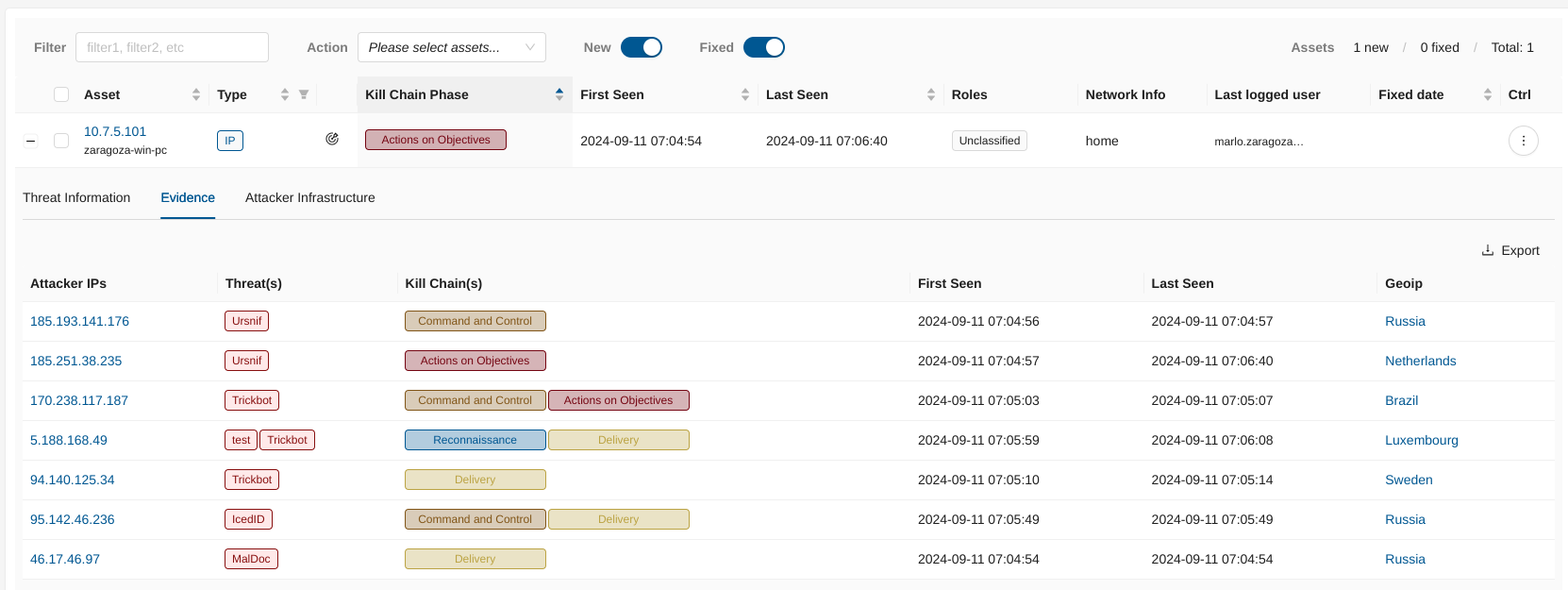Select the checkbox for asset 10.7.5.101
The height and width of the screenshot is (590, 1568).
[x=61, y=141]
